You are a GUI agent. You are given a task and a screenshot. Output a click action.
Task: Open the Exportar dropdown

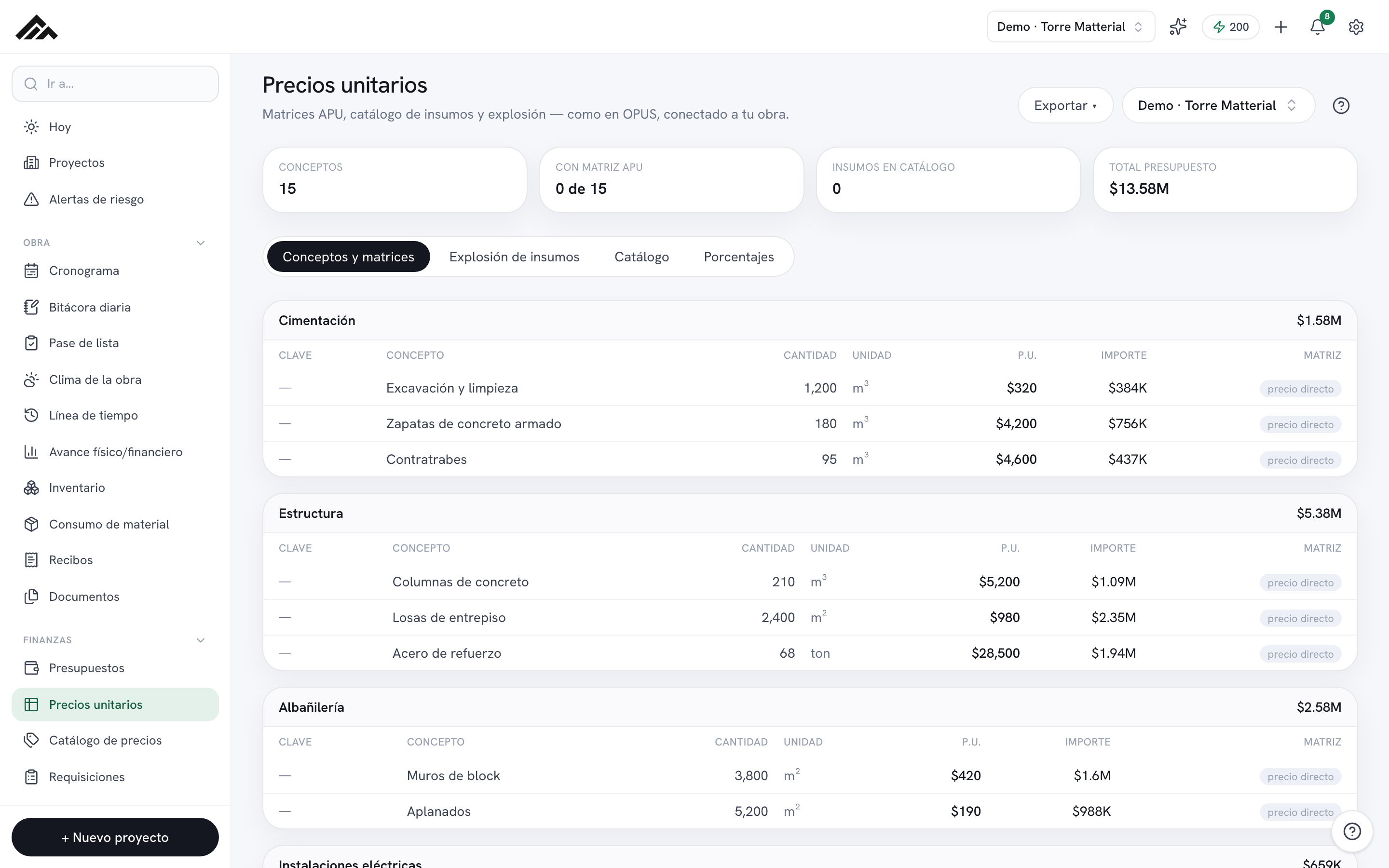pos(1065,106)
